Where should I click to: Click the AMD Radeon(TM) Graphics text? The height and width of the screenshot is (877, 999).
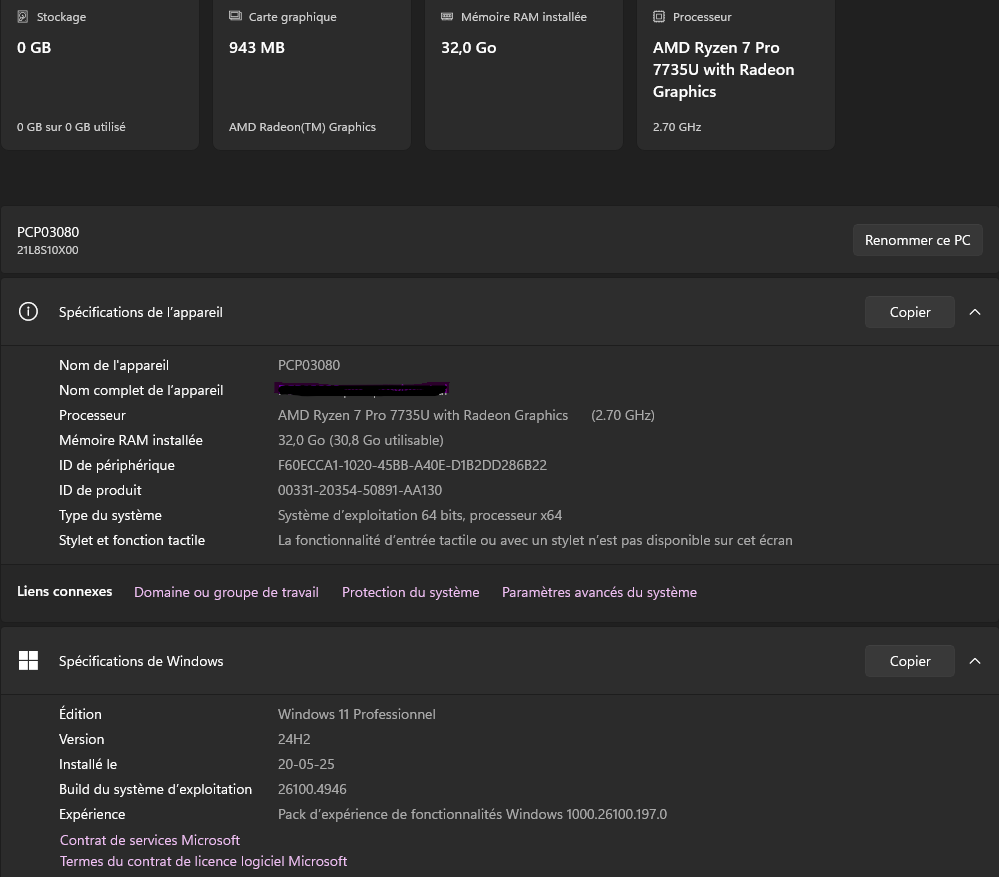click(302, 127)
